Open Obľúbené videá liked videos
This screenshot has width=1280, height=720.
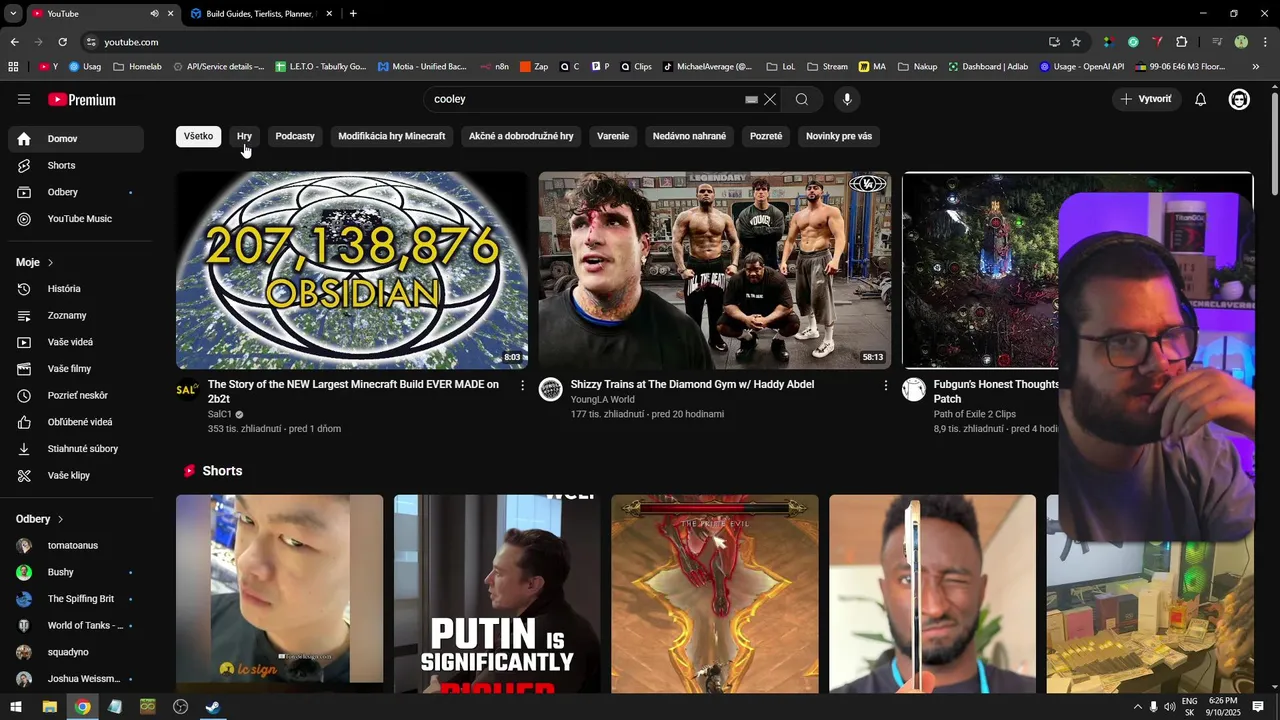tap(76, 422)
